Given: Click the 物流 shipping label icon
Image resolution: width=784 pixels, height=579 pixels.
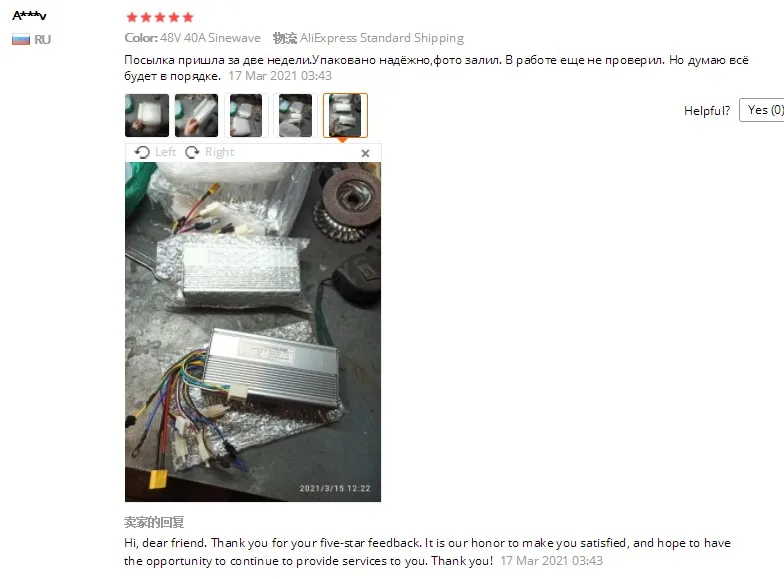Looking at the screenshot, I should pos(284,38).
